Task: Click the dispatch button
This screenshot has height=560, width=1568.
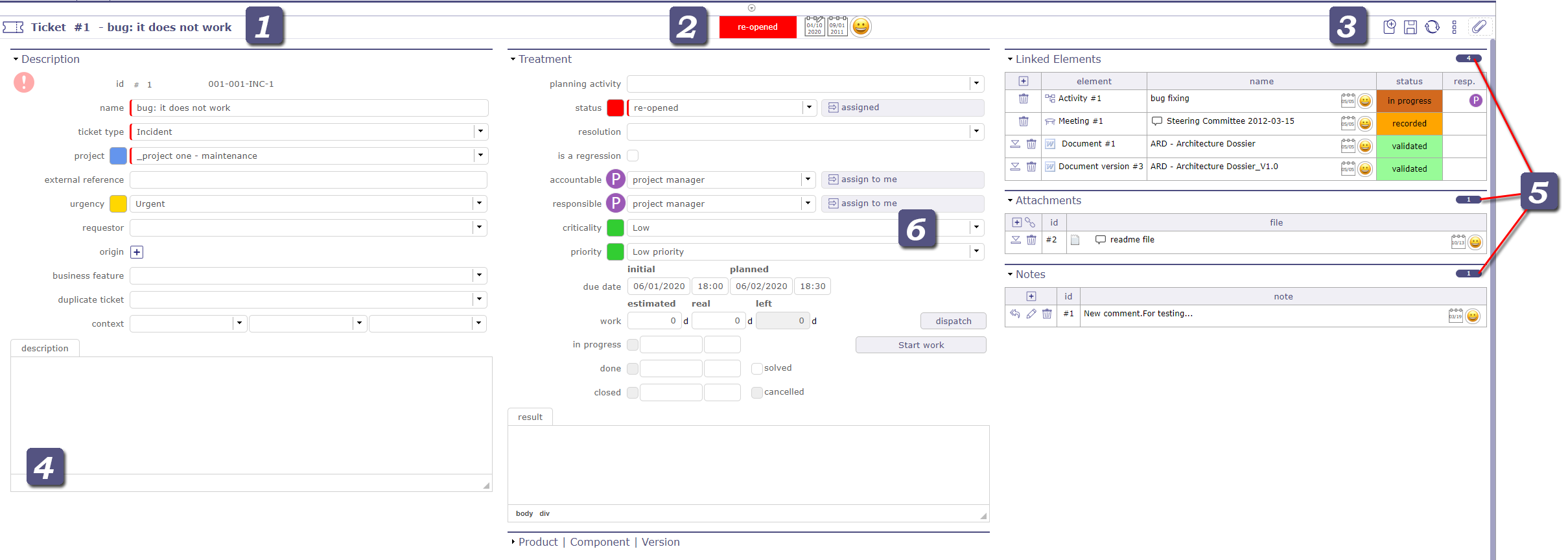Action: click(953, 321)
